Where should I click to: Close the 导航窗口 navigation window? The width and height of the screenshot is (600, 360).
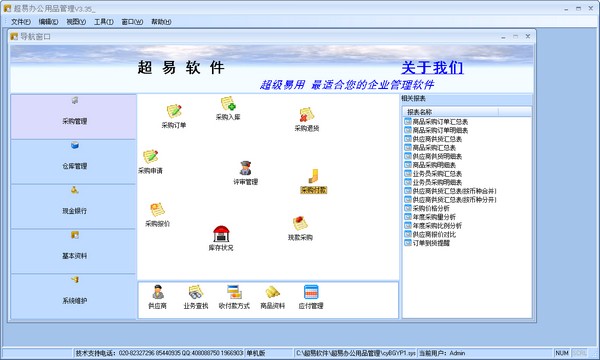coord(528,36)
